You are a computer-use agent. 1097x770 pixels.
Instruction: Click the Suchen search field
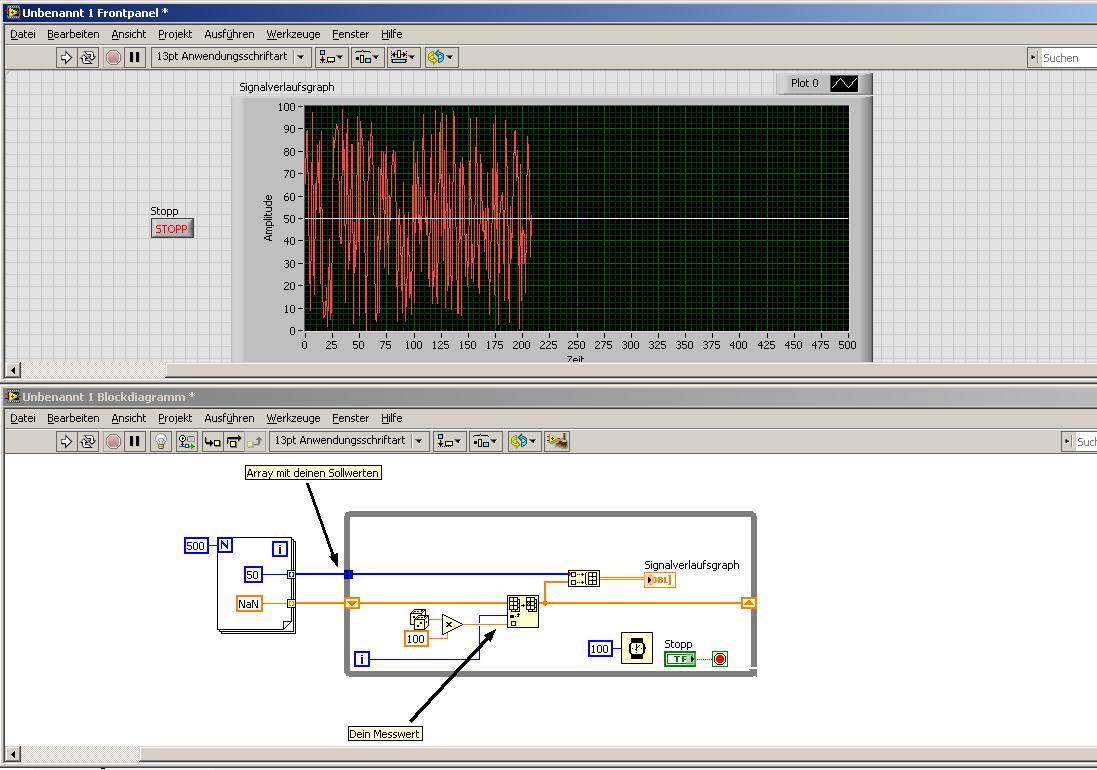point(1066,58)
